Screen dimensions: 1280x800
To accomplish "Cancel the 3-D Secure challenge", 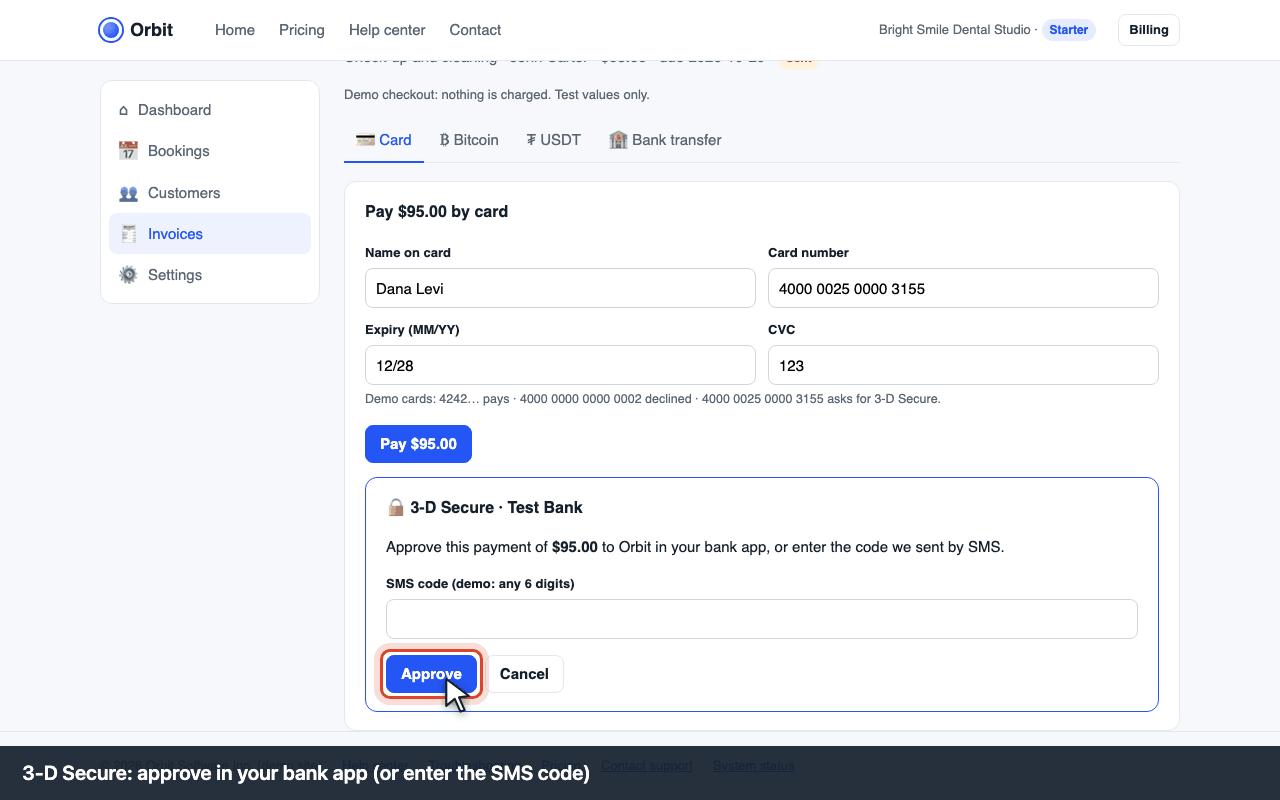I will 524,674.
